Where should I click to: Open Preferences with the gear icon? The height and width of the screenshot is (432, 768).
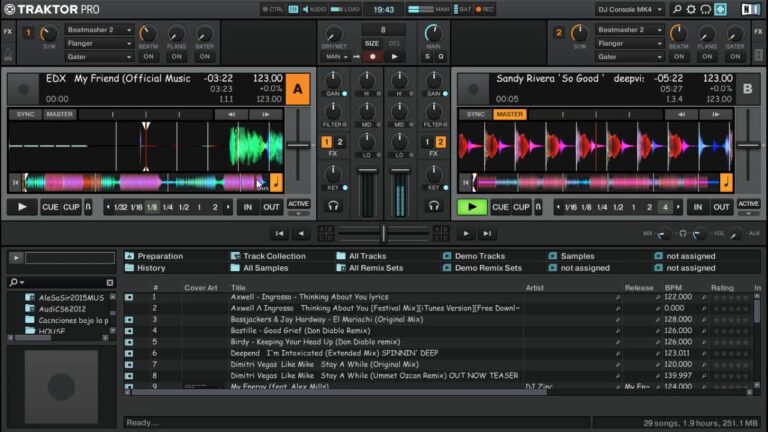(691, 9)
